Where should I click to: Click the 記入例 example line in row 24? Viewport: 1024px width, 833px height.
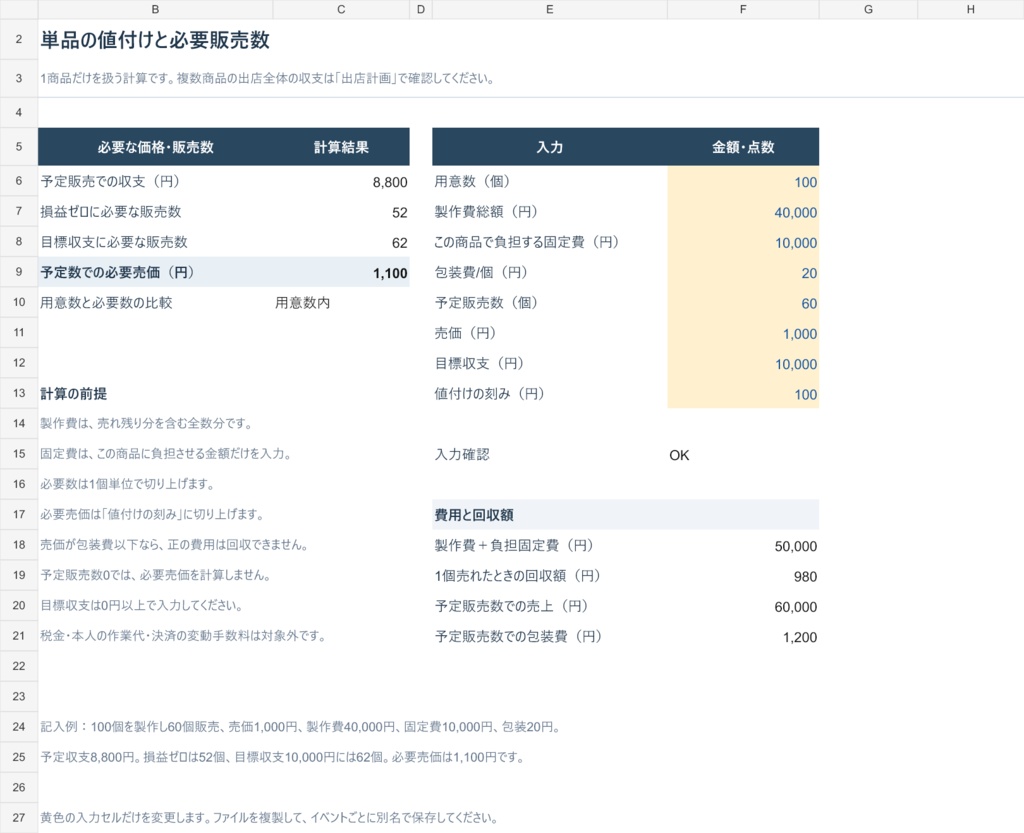click(x=300, y=727)
